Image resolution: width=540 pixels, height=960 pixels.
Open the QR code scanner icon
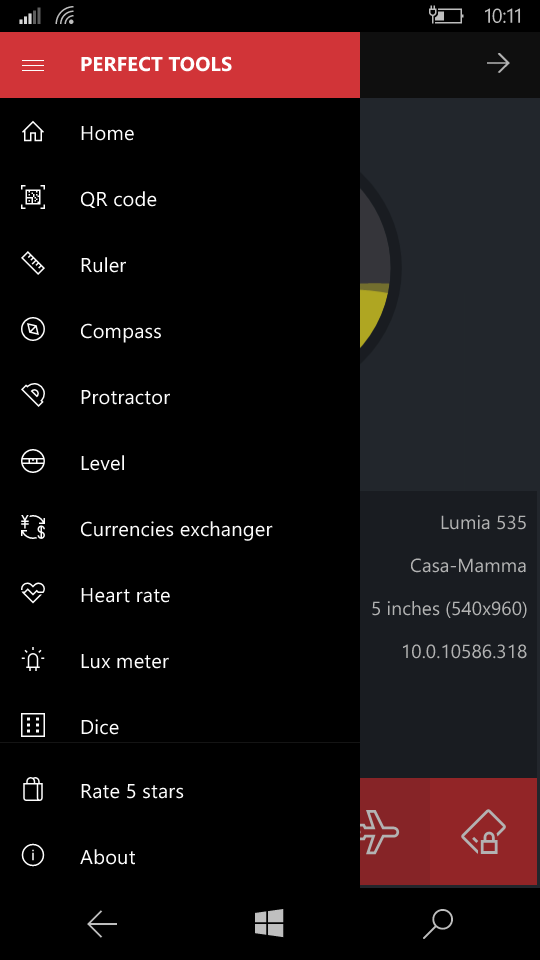(32, 198)
